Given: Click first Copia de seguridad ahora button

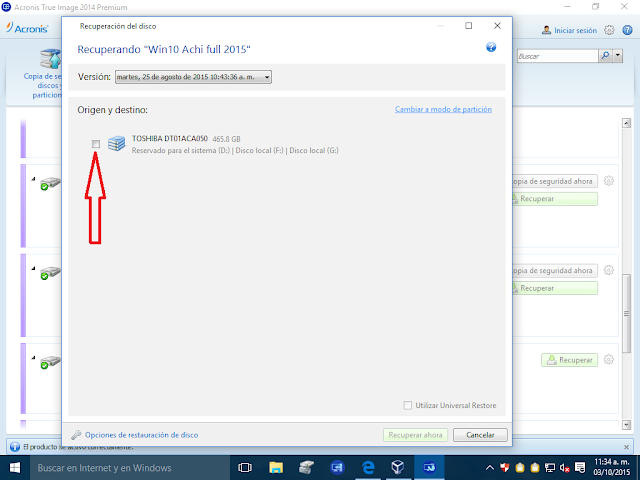Looking at the screenshot, I should click(x=555, y=181).
